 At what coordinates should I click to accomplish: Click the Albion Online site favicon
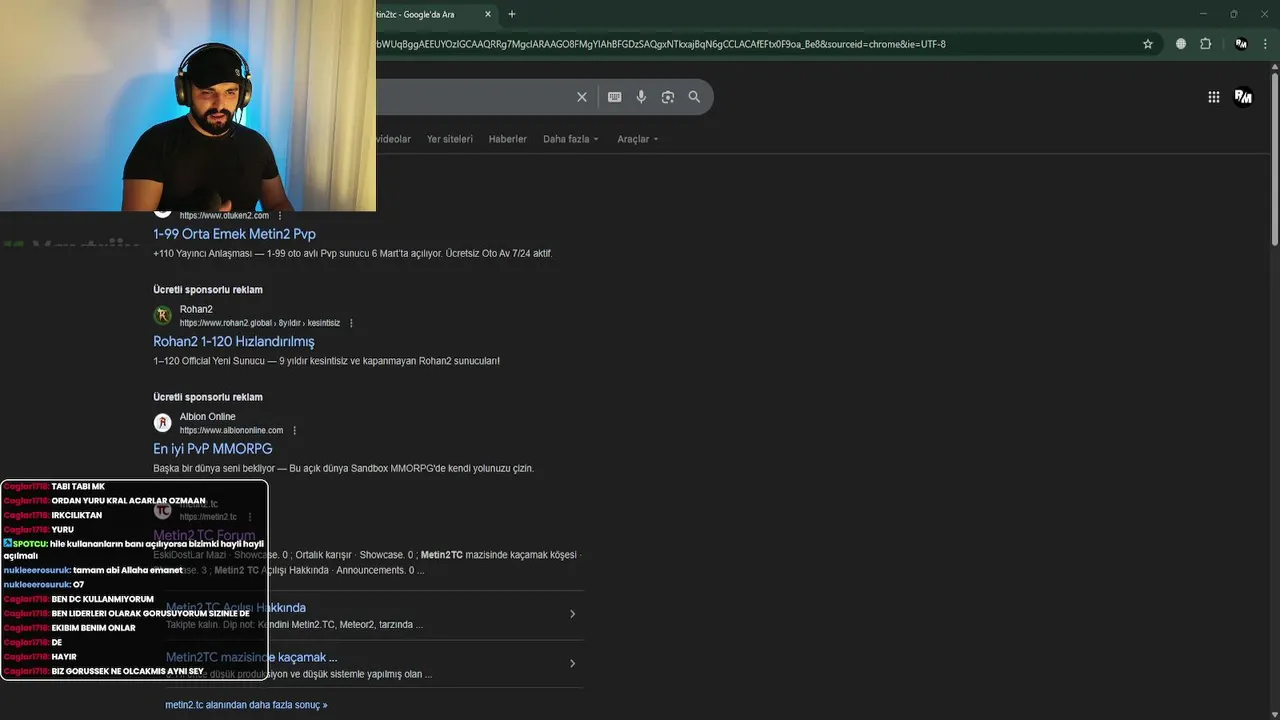[162, 423]
